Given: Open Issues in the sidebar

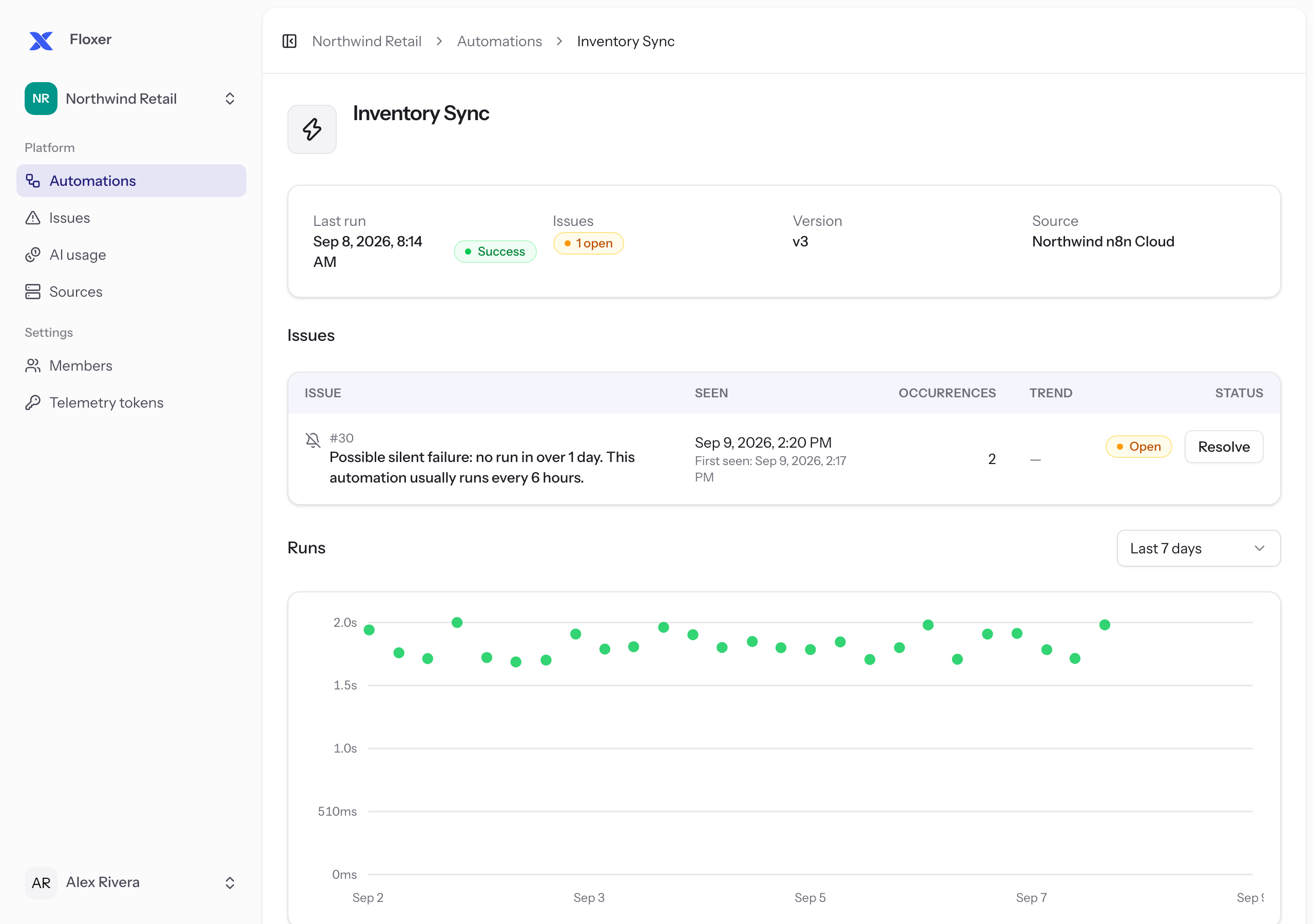Looking at the screenshot, I should 131,218.
